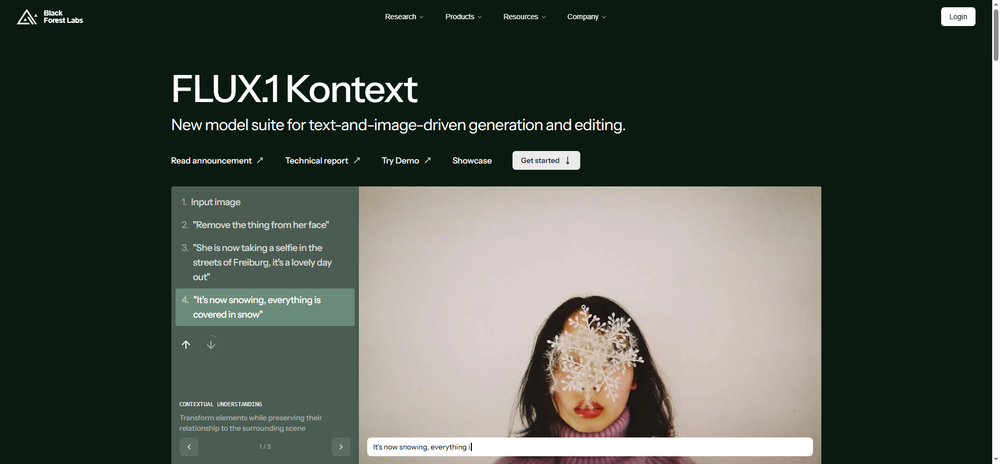1000x464 pixels.
Task: Expand the Research dropdown menu
Action: click(404, 17)
